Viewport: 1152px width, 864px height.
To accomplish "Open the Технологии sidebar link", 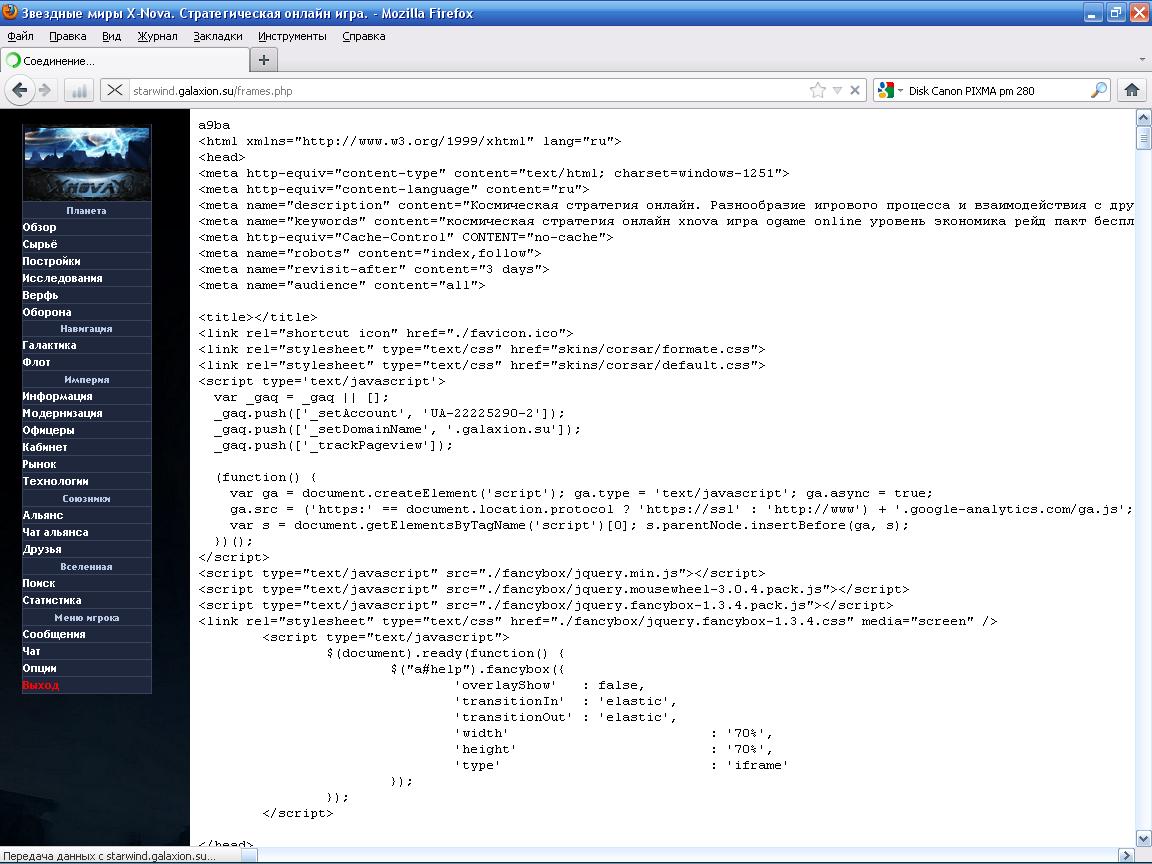I will click(55, 480).
